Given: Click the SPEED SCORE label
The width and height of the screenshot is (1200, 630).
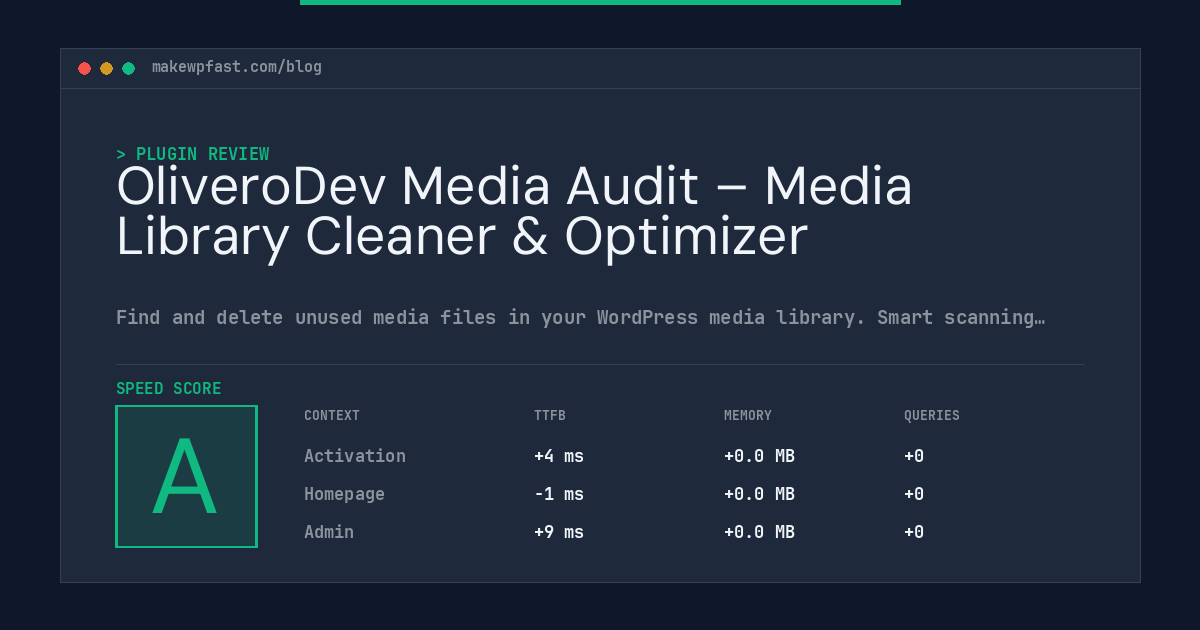Looking at the screenshot, I should (169, 389).
